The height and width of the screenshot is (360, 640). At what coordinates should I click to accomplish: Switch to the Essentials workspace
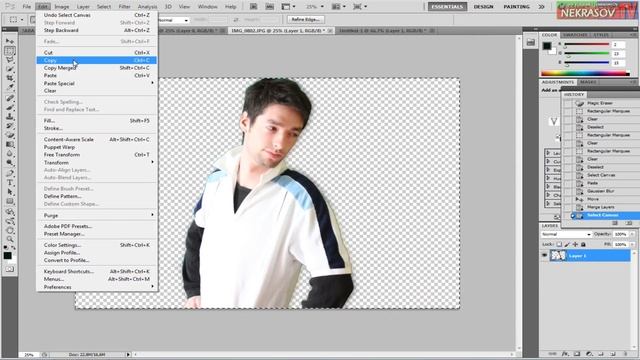[x=448, y=7]
